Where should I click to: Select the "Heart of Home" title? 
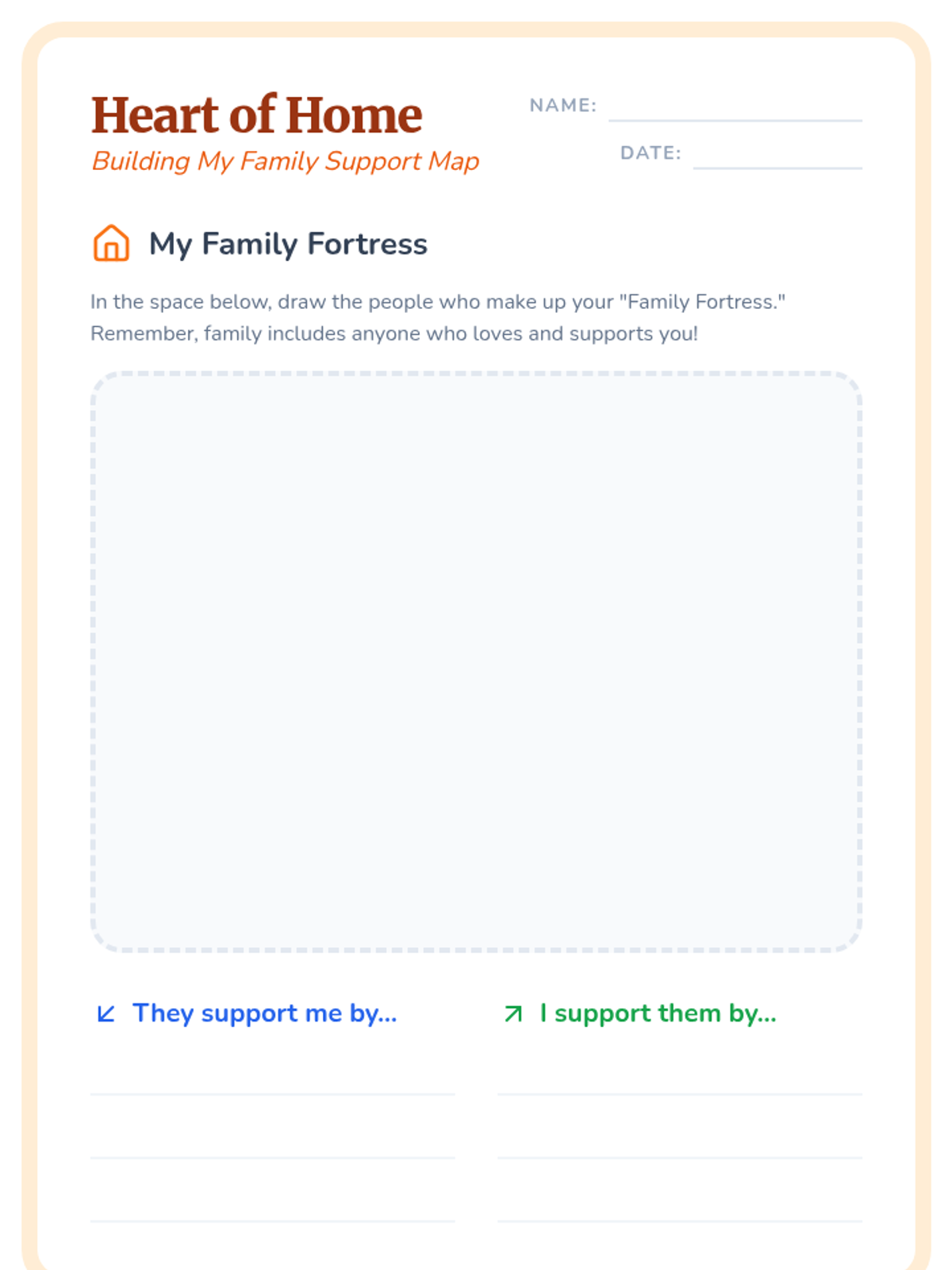(x=257, y=115)
